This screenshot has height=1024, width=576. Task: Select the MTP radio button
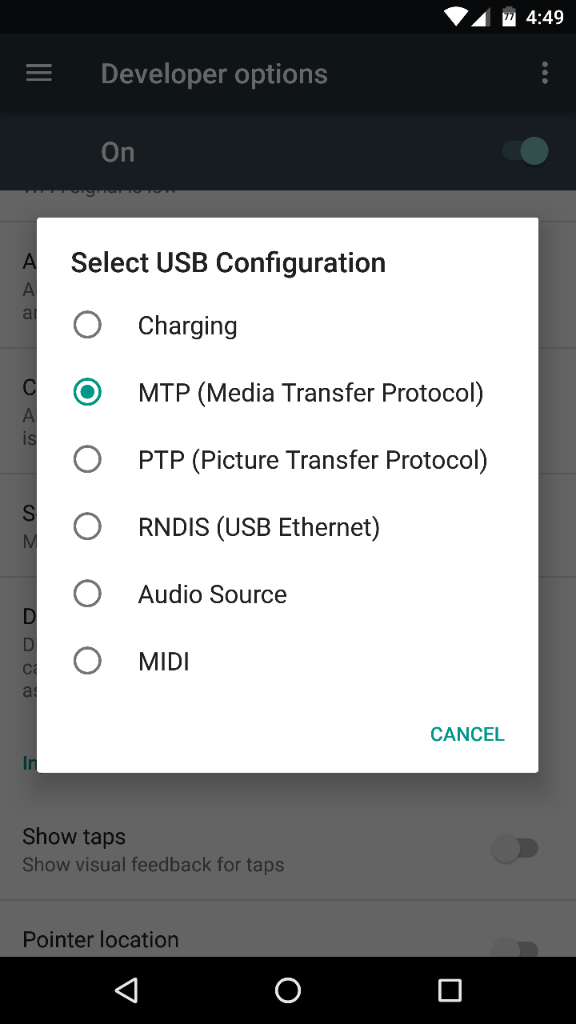point(88,392)
